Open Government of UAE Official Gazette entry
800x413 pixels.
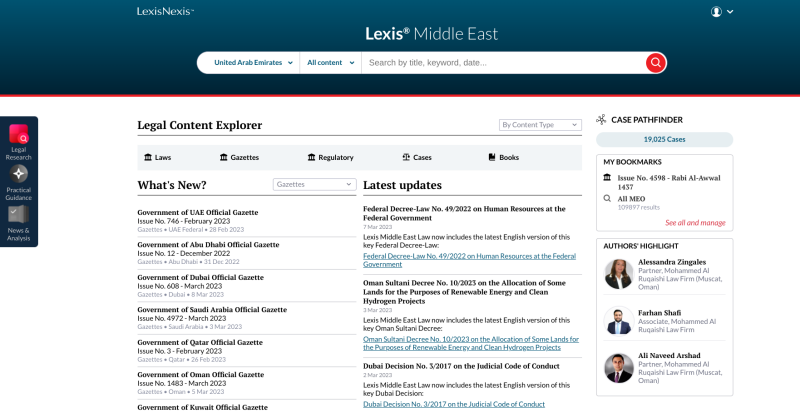click(x=197, y=212)
